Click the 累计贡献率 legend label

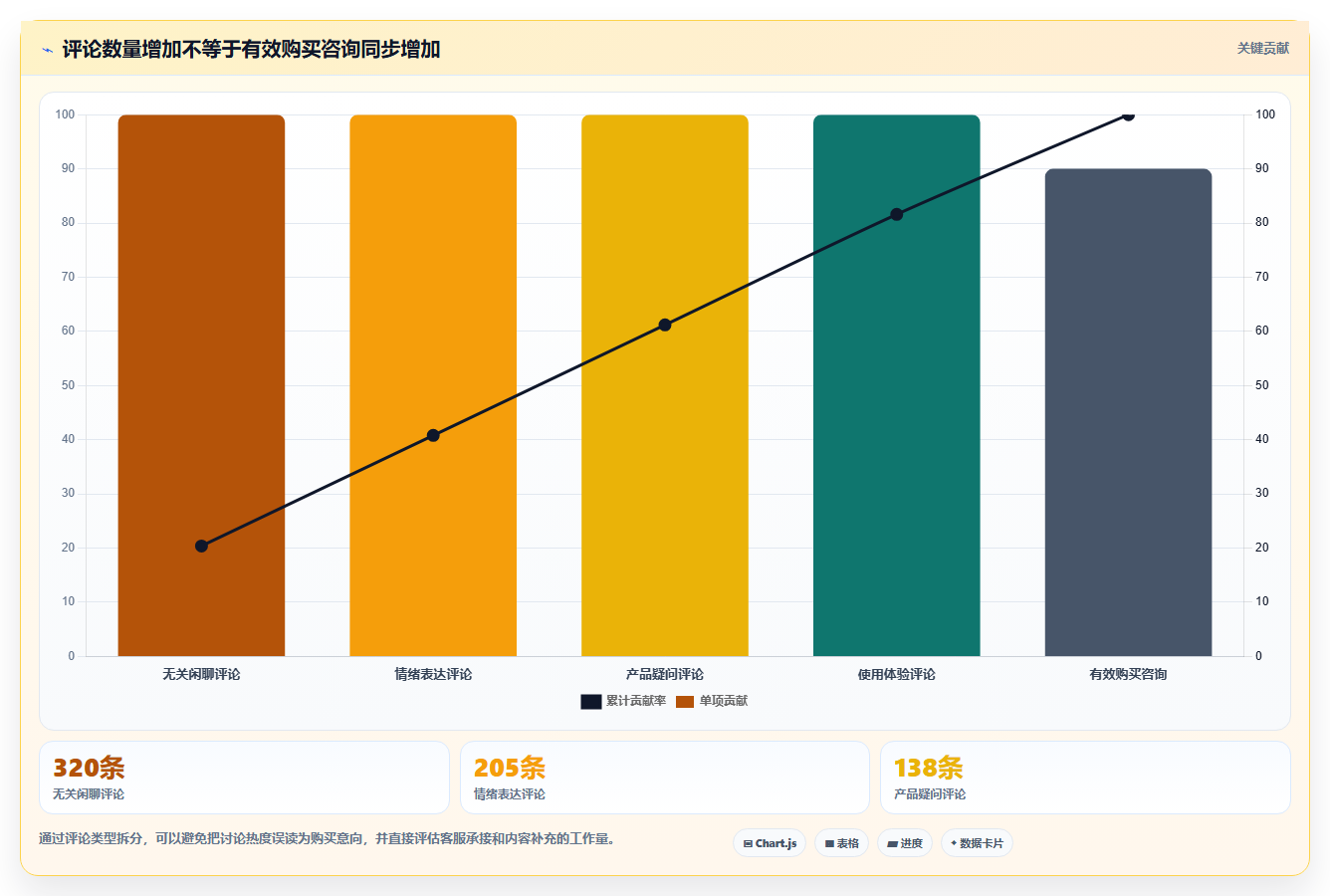click(636, 701)
